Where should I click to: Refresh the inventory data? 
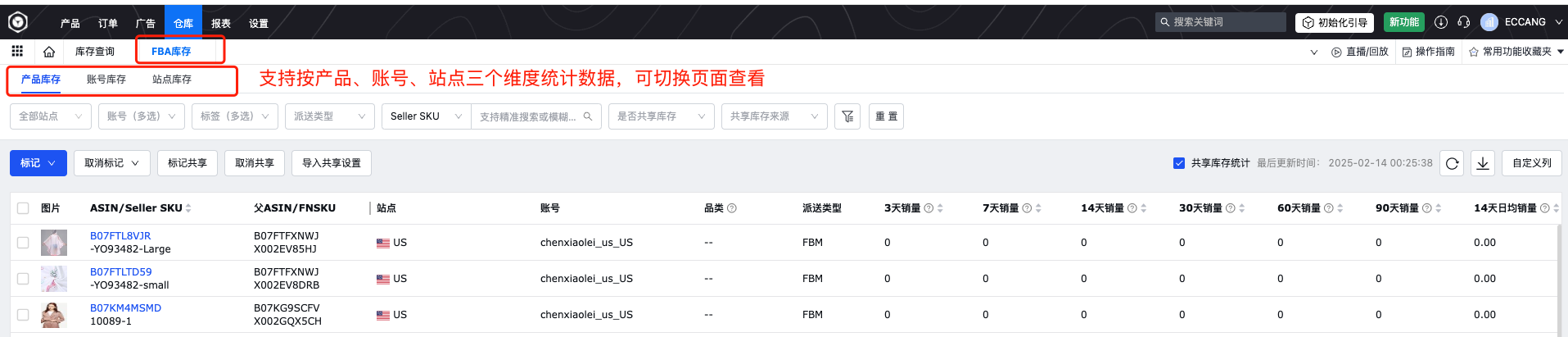pyautogui.click(x=1452, y=163)
